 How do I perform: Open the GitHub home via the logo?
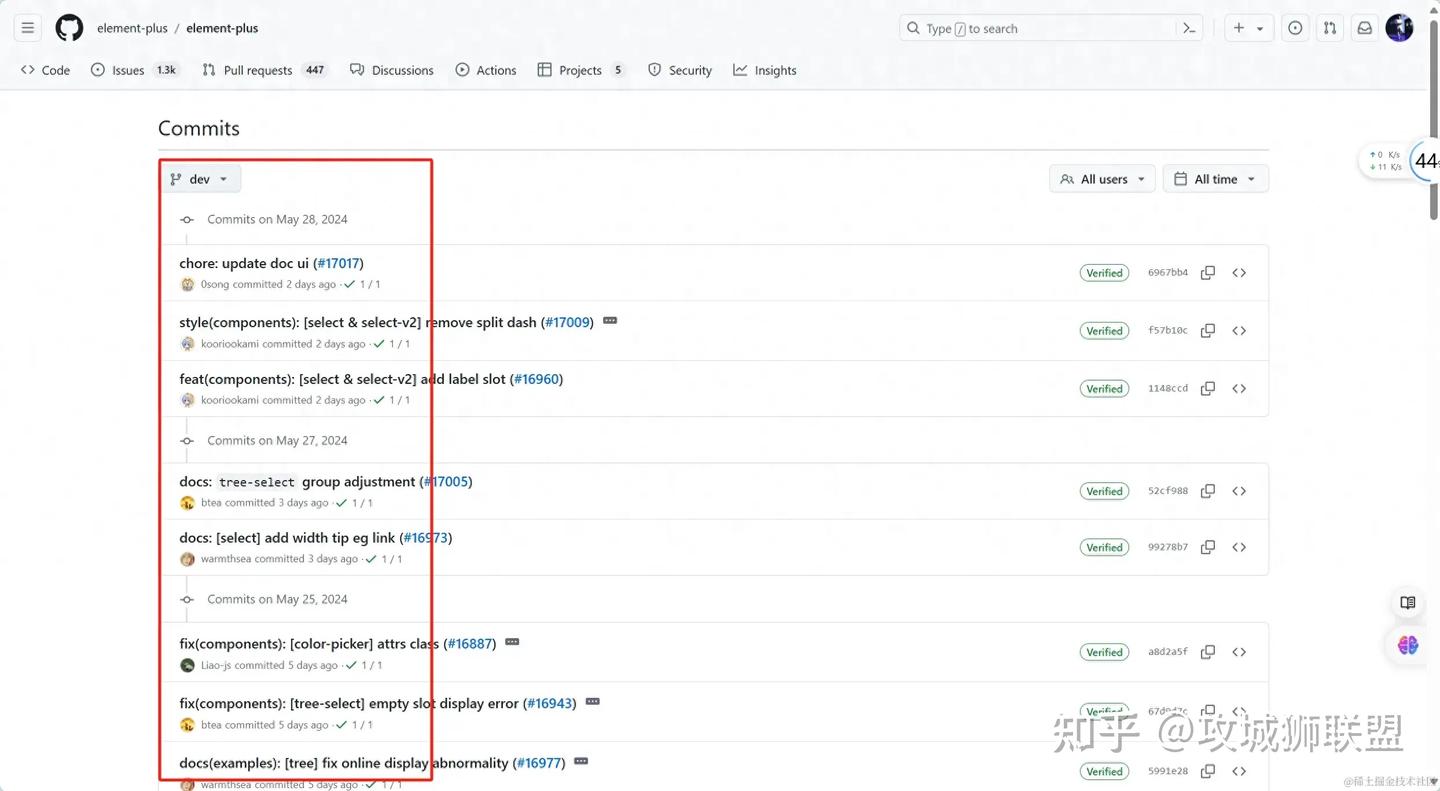tap(68, 28)
